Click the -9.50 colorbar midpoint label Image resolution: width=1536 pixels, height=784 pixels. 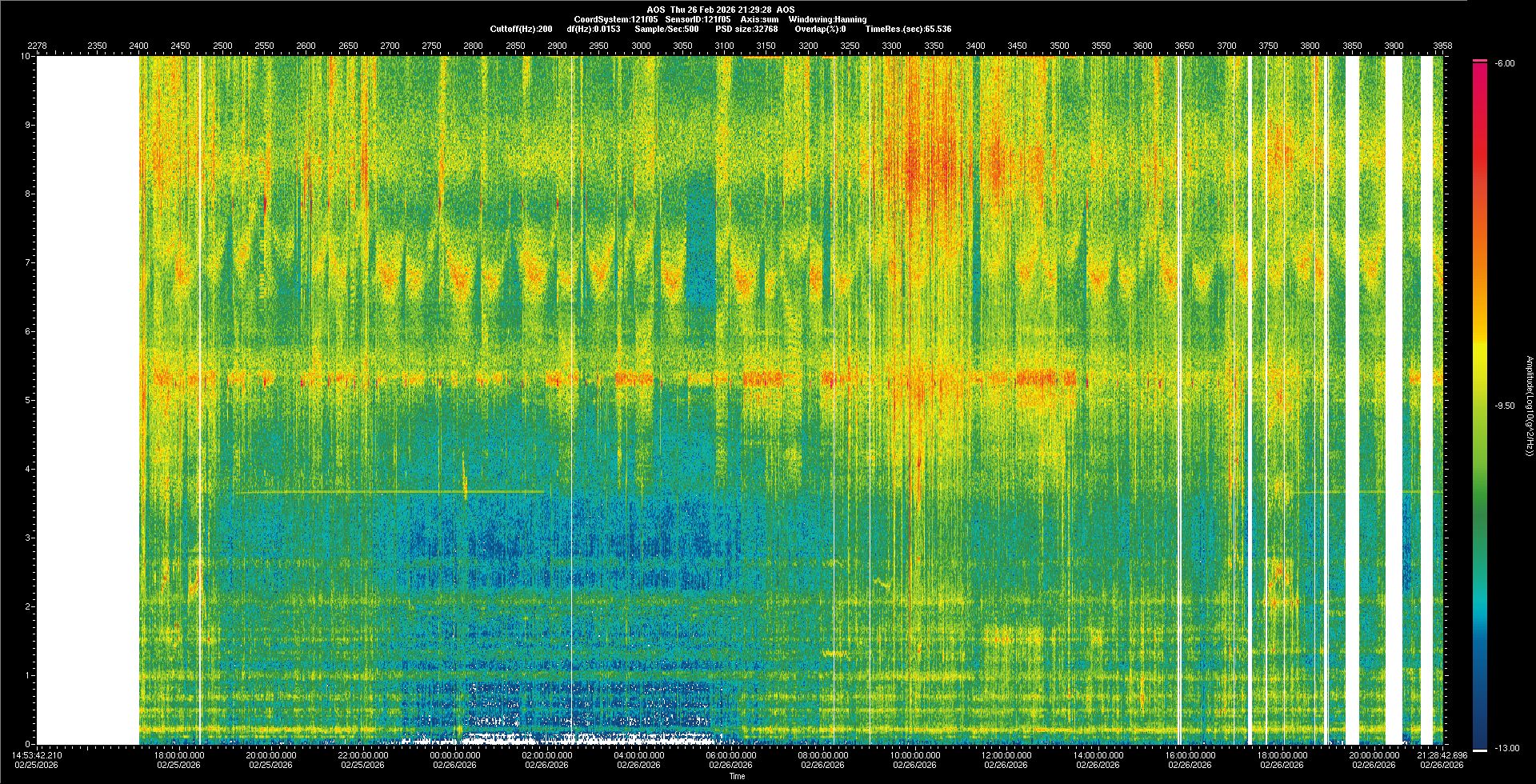point(1504,406)
